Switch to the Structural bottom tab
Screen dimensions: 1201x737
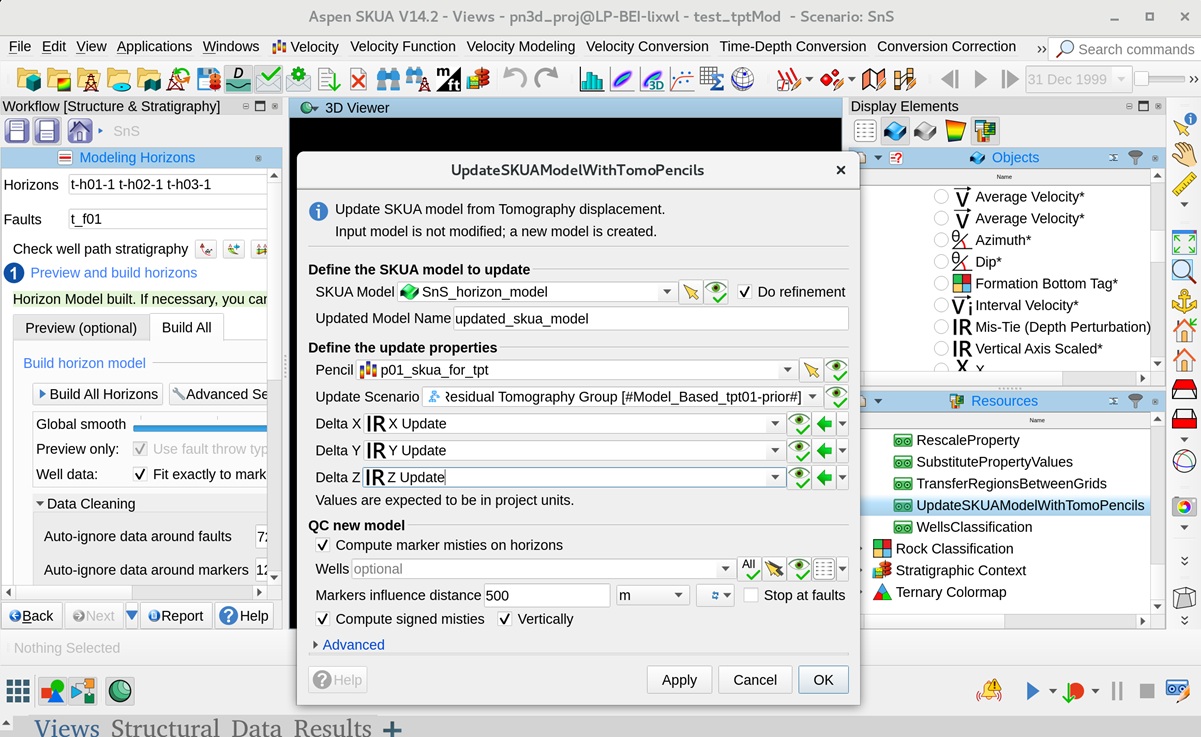pos(167,727)
